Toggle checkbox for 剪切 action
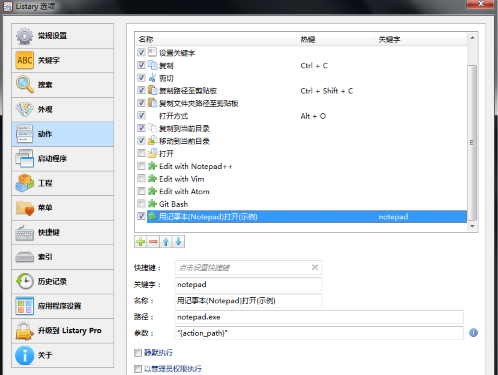Screen dimensions: 498x375 [x=141, y=78]
